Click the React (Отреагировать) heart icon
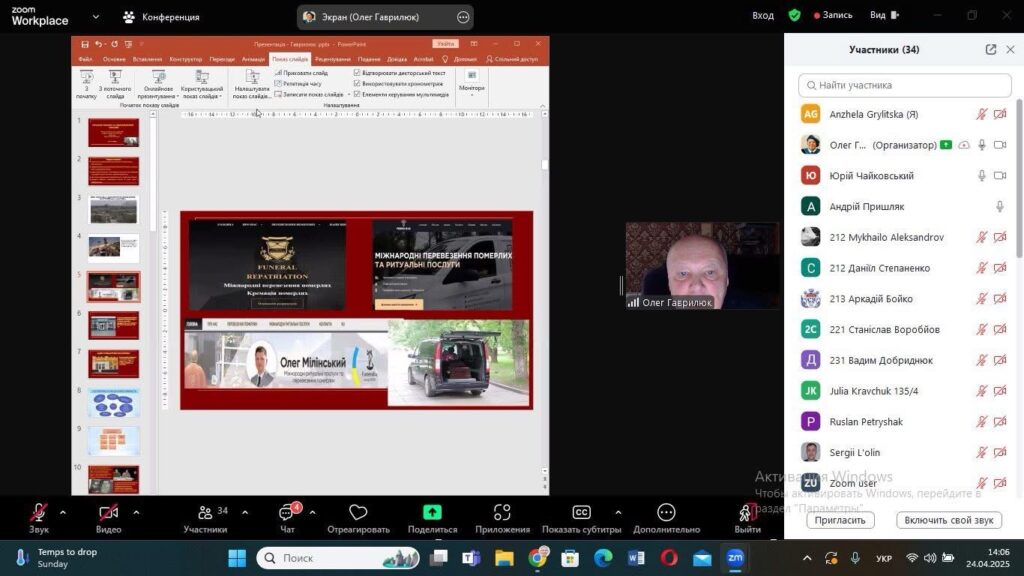 pos(358,513)
